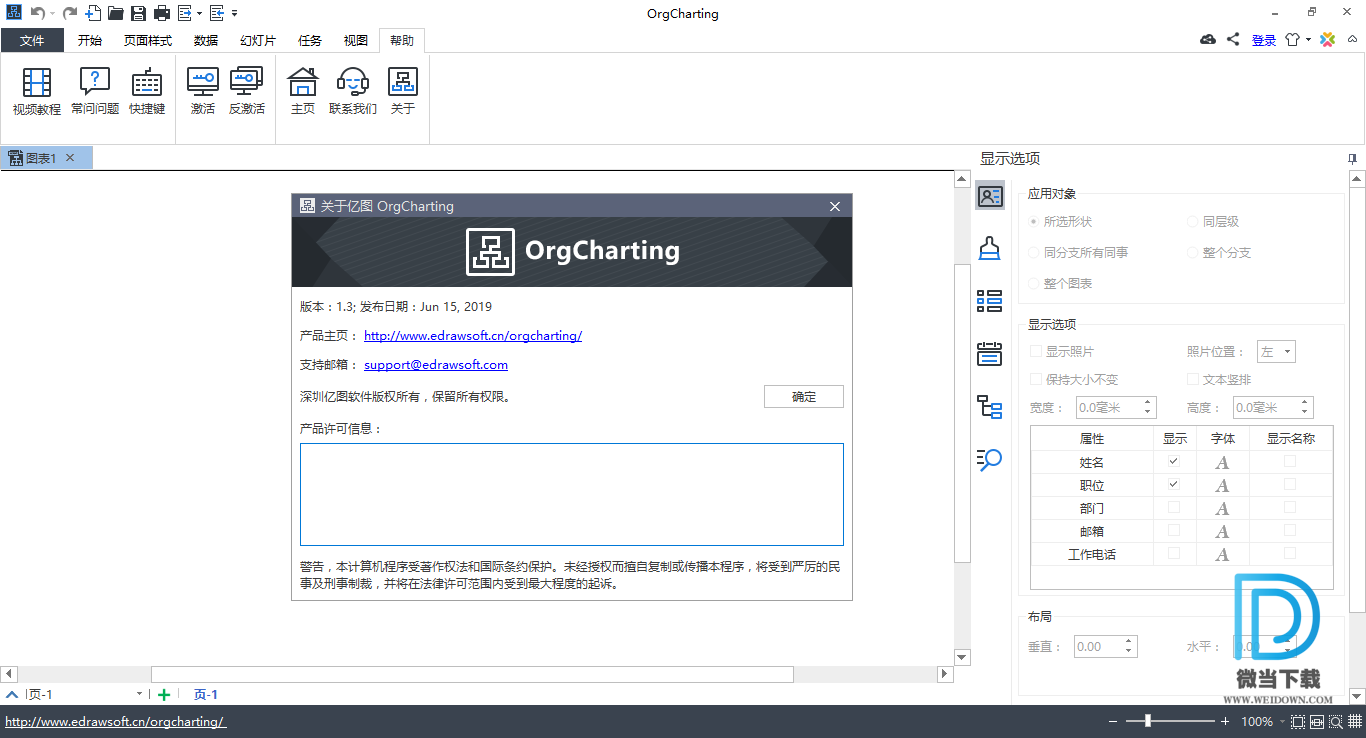1366x738 pixels.
Task: Select the 整个图表 radio button
Action: tap(1034, 283)
